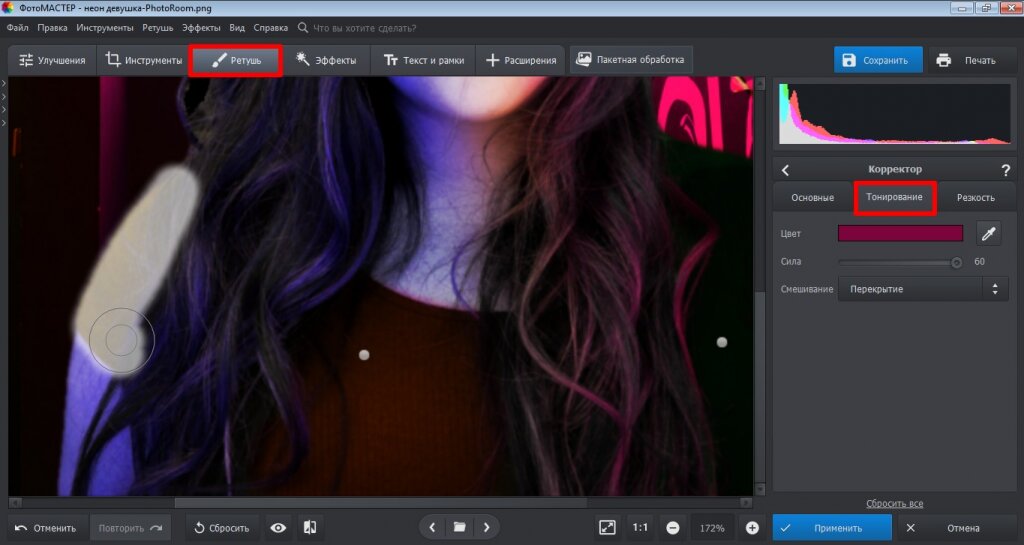Pick a color with the eyedropper tool

[x=988, y=234]
